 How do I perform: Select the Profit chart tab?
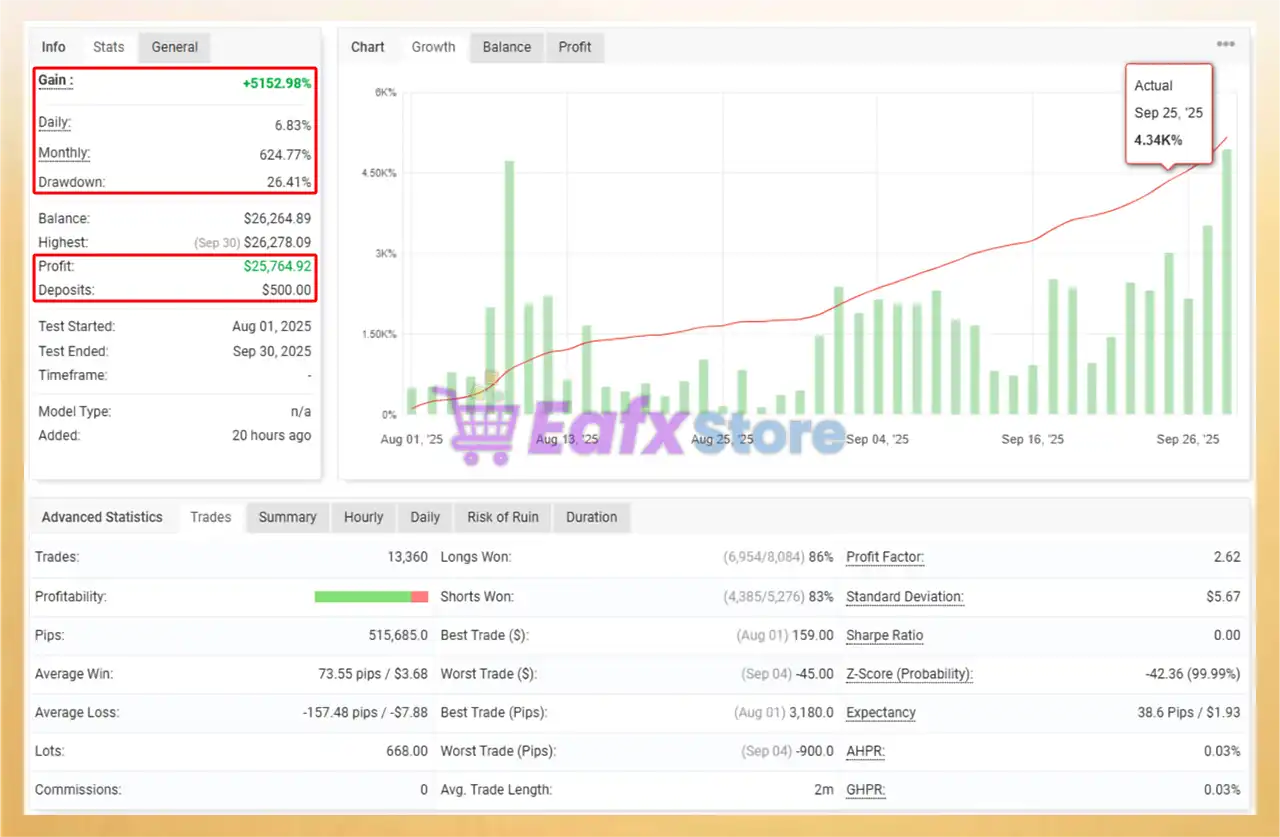(x=574, y=46)
